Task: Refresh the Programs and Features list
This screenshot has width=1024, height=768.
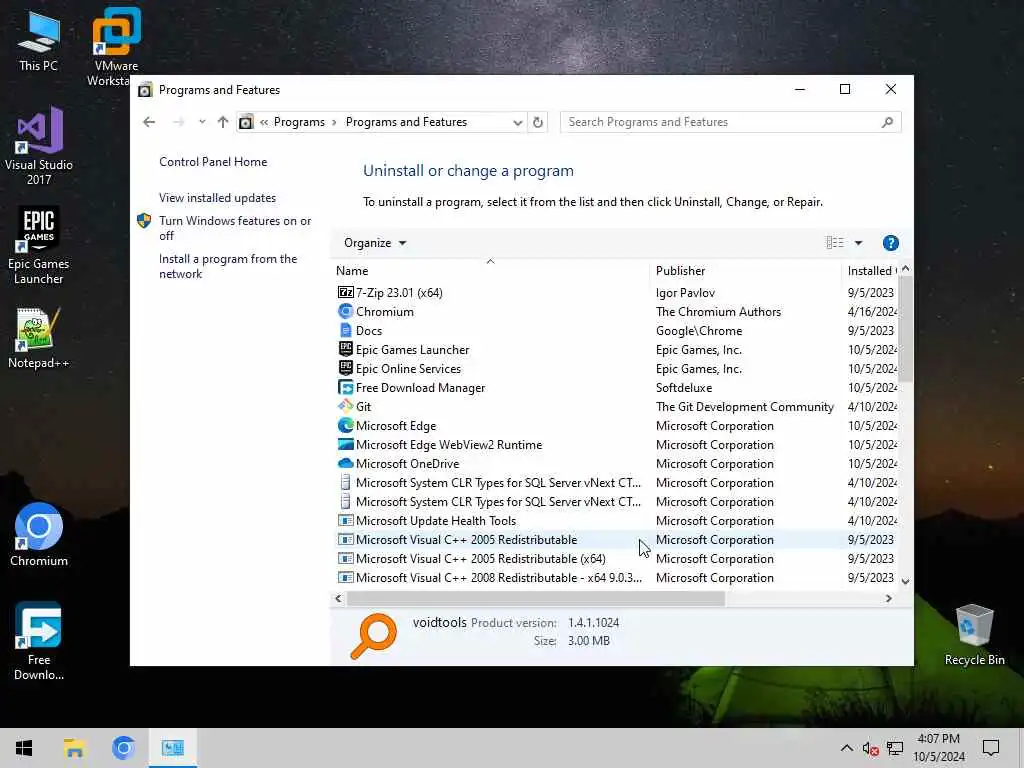Action: coord(537,122)
